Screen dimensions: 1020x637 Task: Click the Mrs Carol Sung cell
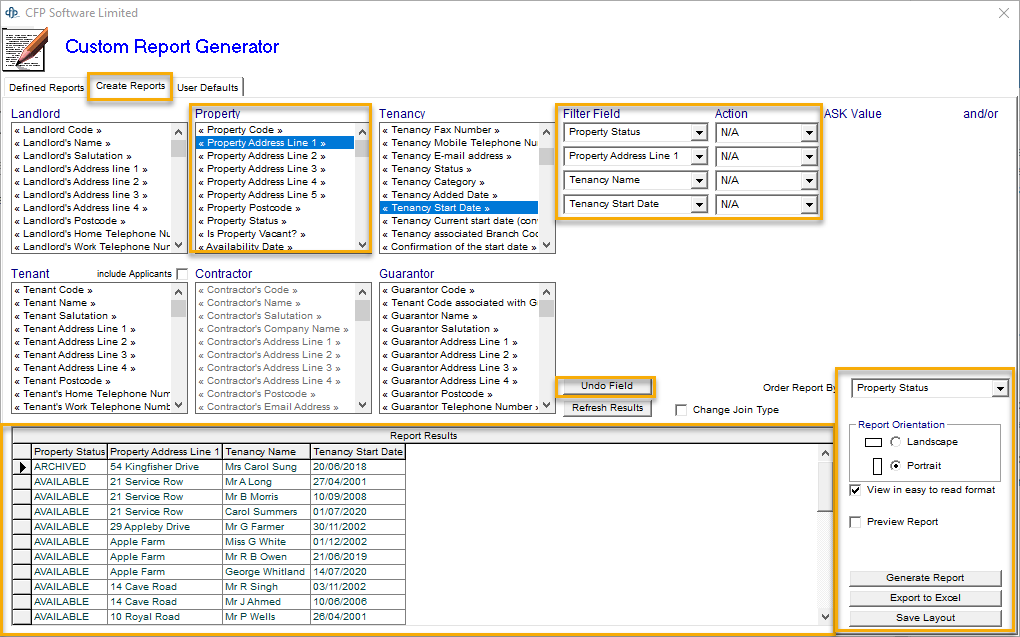point(267,467)
